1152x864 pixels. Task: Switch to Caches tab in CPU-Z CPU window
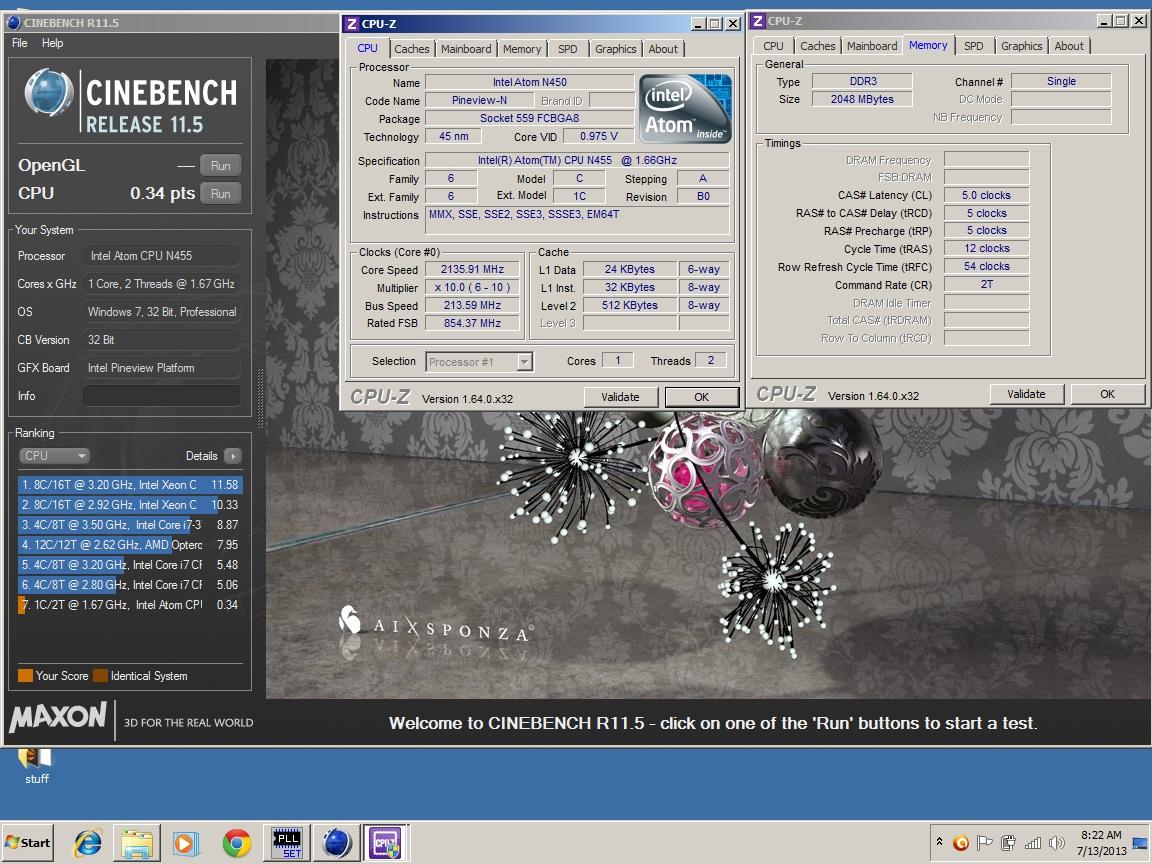point(411,48)
